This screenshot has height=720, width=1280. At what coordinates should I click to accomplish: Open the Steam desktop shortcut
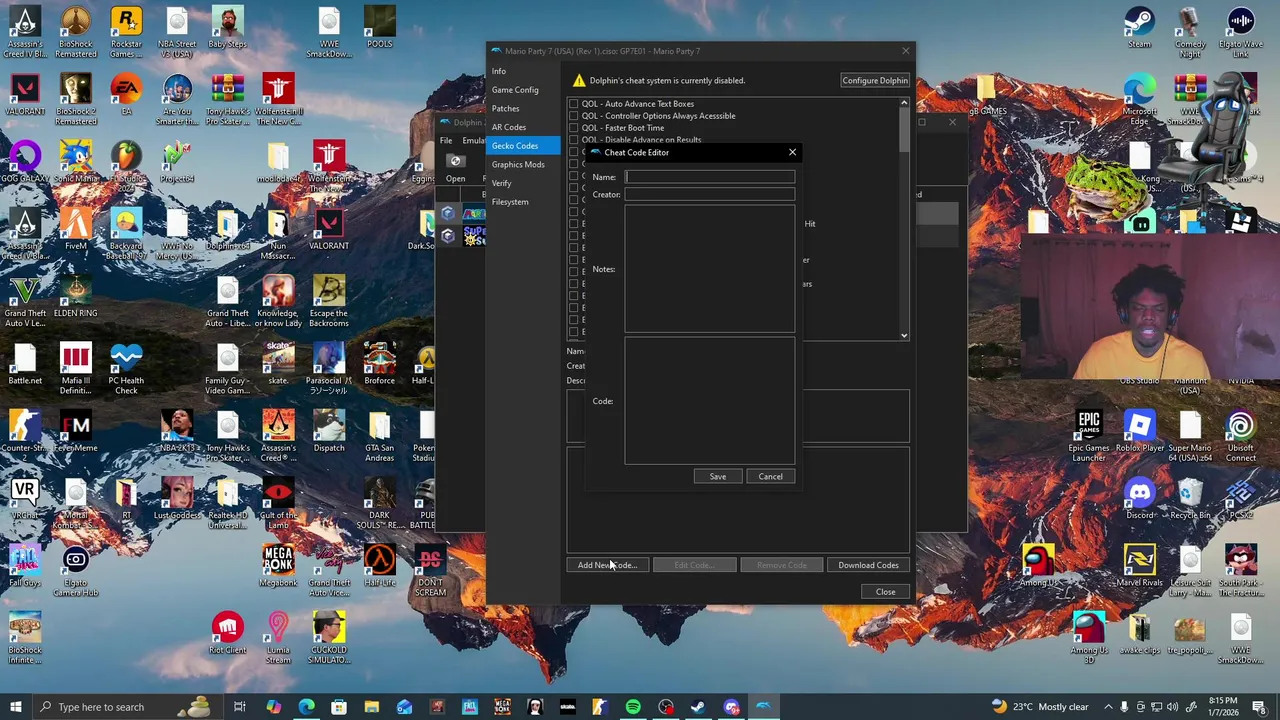pos(1139,28)
